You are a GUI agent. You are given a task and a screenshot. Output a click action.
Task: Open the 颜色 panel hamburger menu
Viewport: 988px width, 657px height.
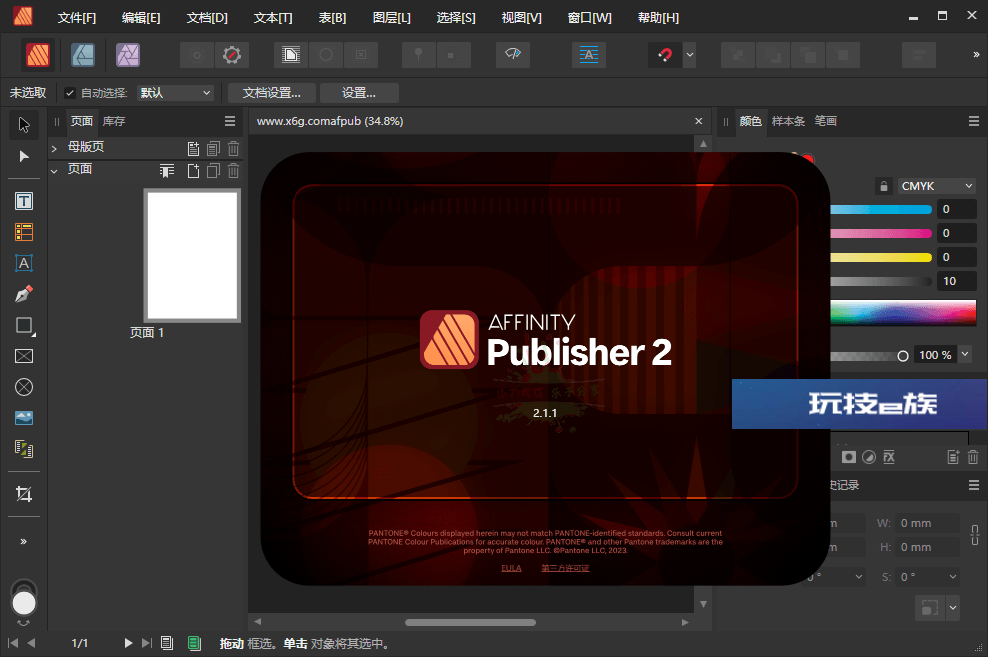[x=974, y=121]
